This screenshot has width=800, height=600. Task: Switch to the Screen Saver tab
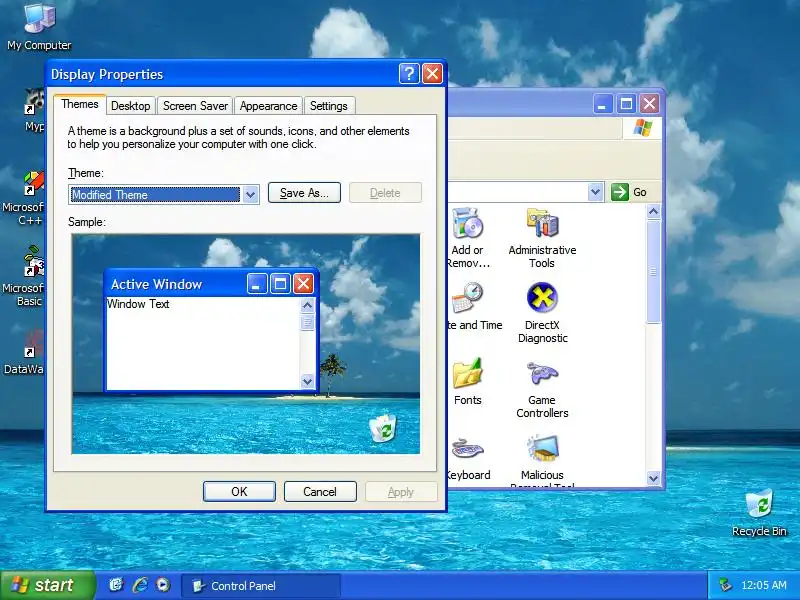(x=195, y=106)
